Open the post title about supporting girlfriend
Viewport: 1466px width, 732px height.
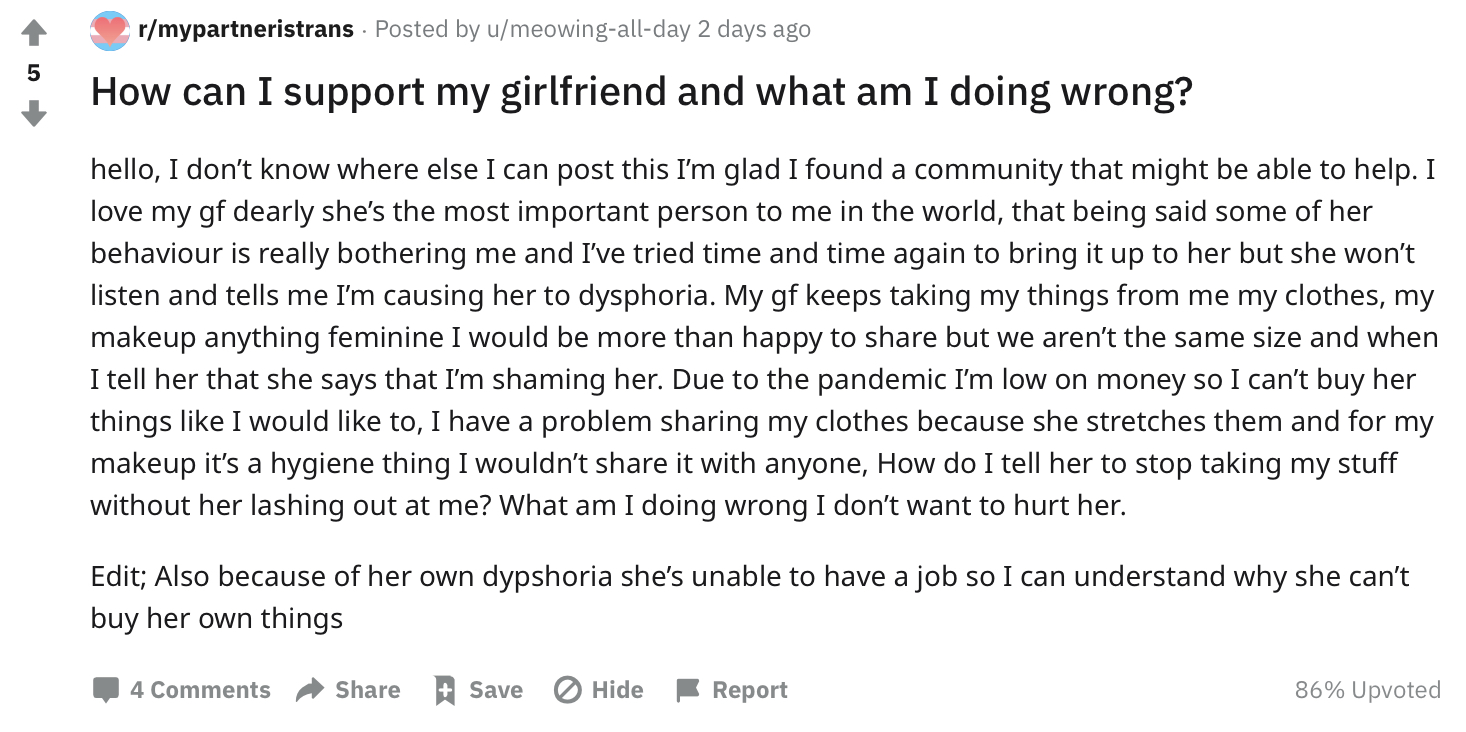pyautogui.click(x=641, y=93)
